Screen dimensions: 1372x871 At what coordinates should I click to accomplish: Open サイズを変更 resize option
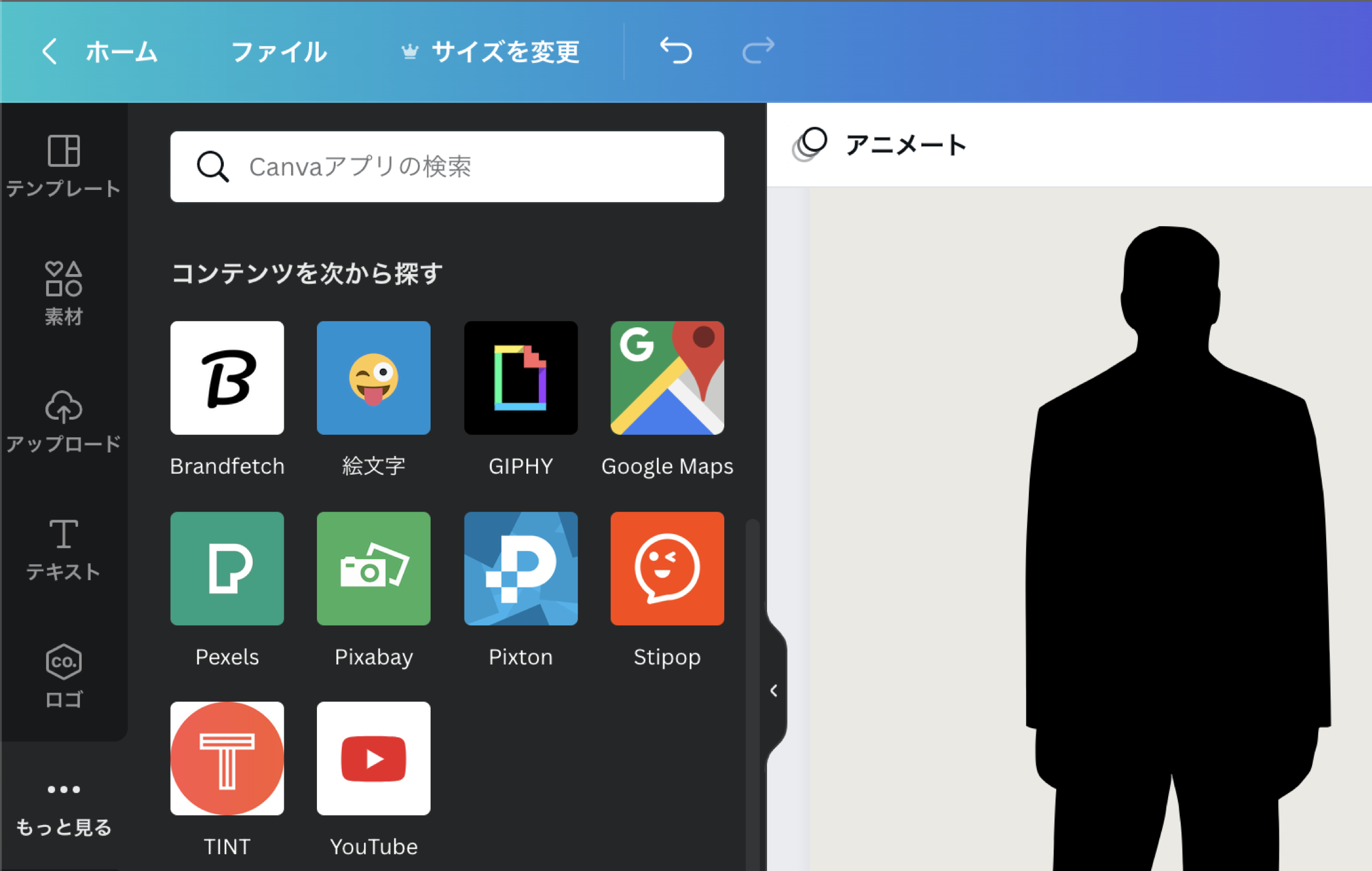click(x=491, y=51)
